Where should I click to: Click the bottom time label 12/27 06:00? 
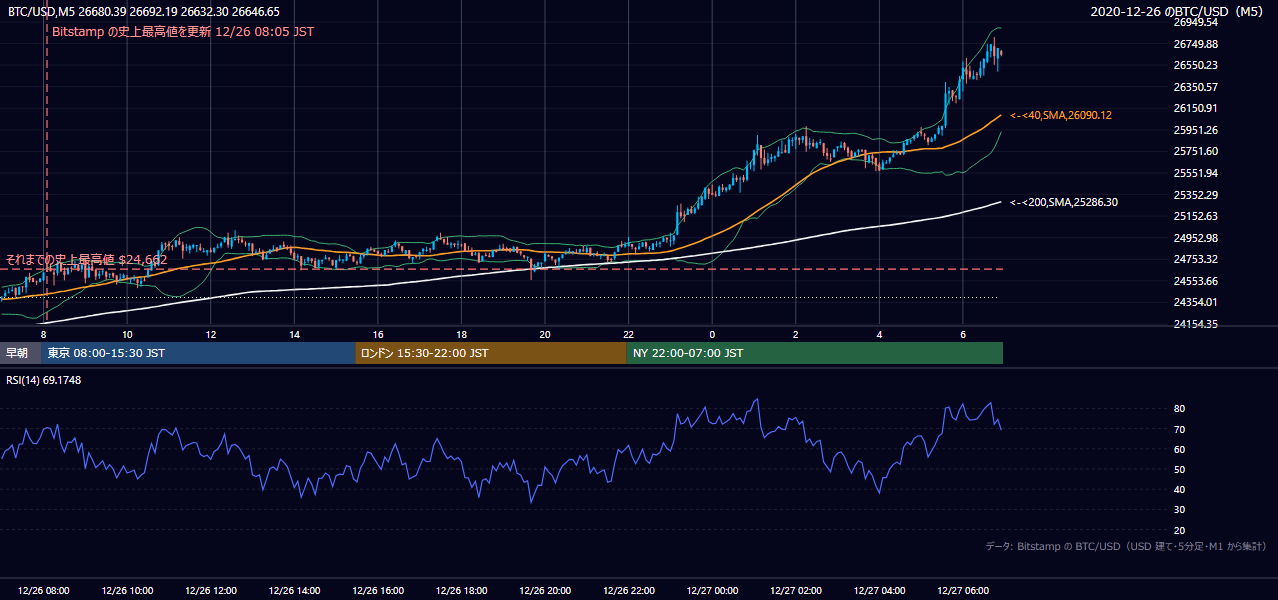[x=962, y=591]
